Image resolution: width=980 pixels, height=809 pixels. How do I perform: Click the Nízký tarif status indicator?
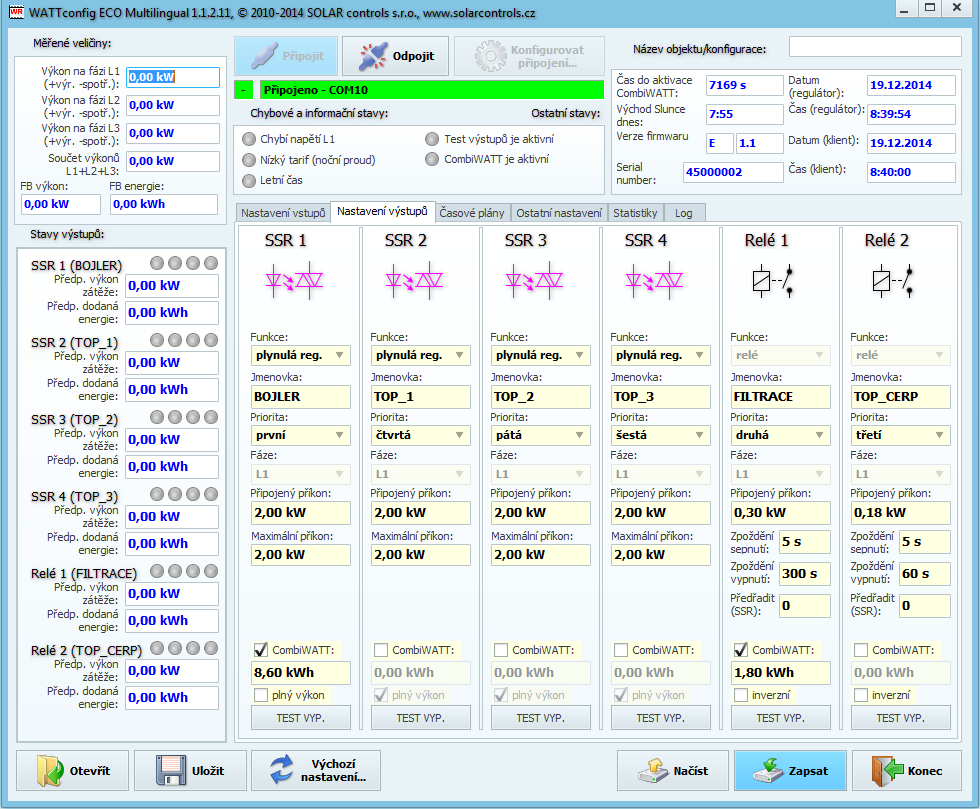tap(249, 160)
